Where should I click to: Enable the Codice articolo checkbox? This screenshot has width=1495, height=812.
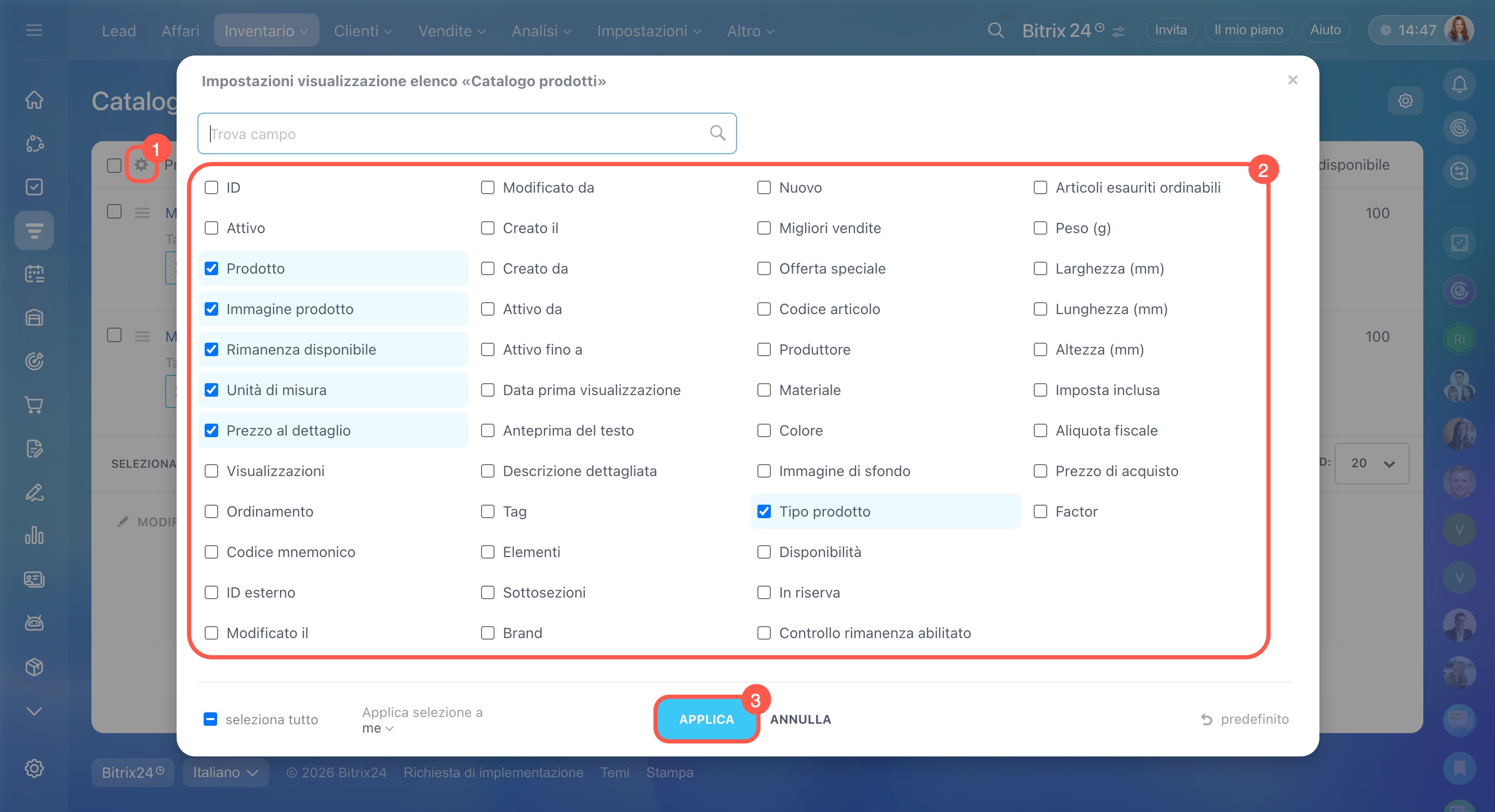tap(764, 309)
